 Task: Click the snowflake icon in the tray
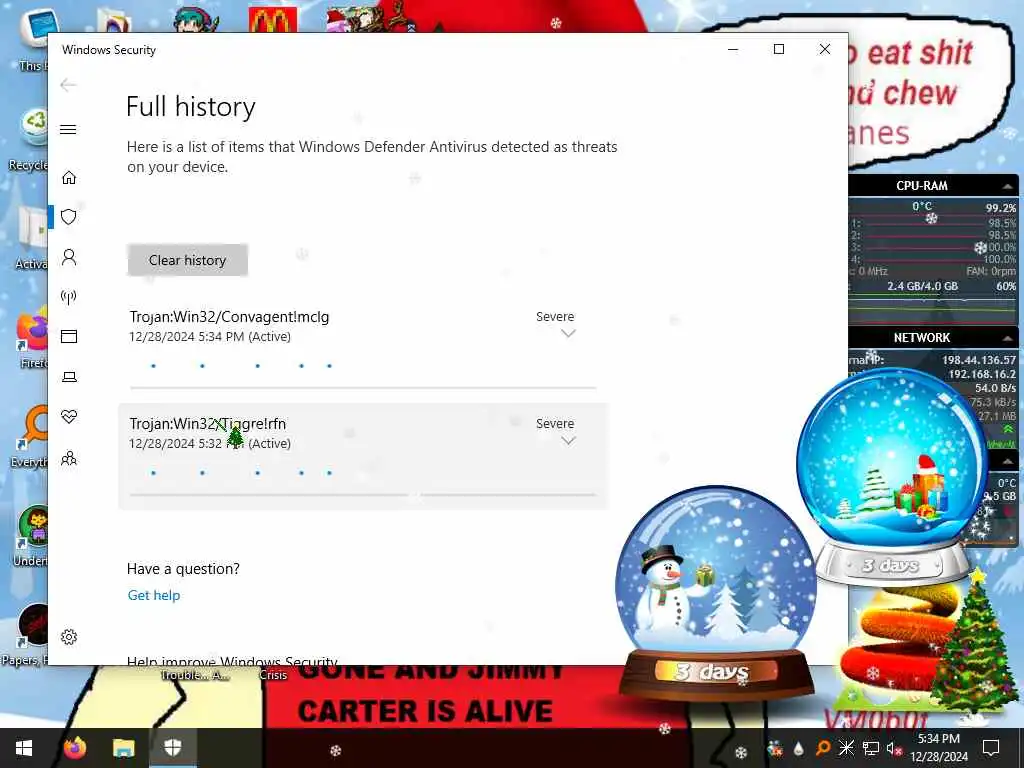click(846, 748)
